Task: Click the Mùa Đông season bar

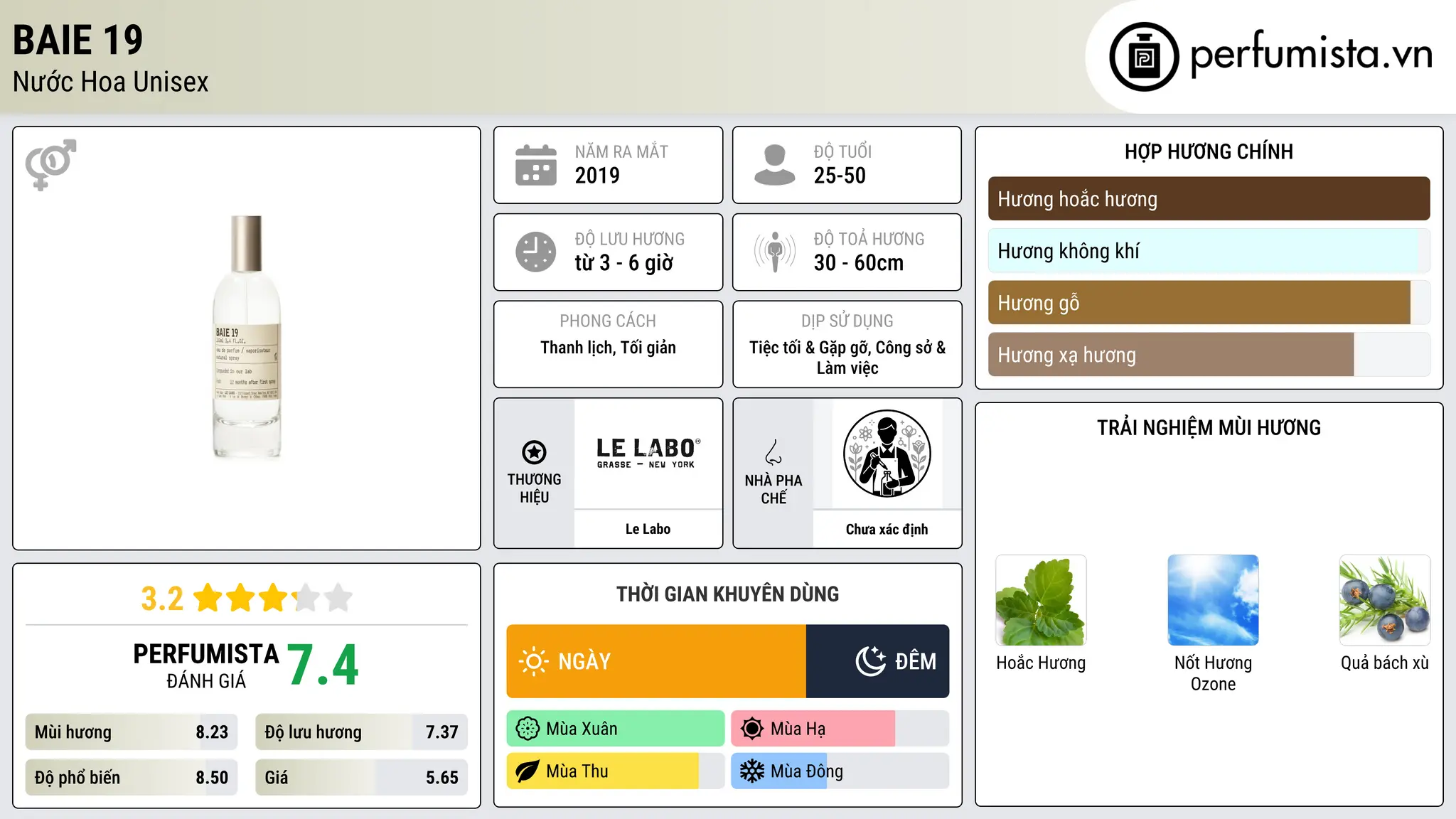Action: (840, 771)
